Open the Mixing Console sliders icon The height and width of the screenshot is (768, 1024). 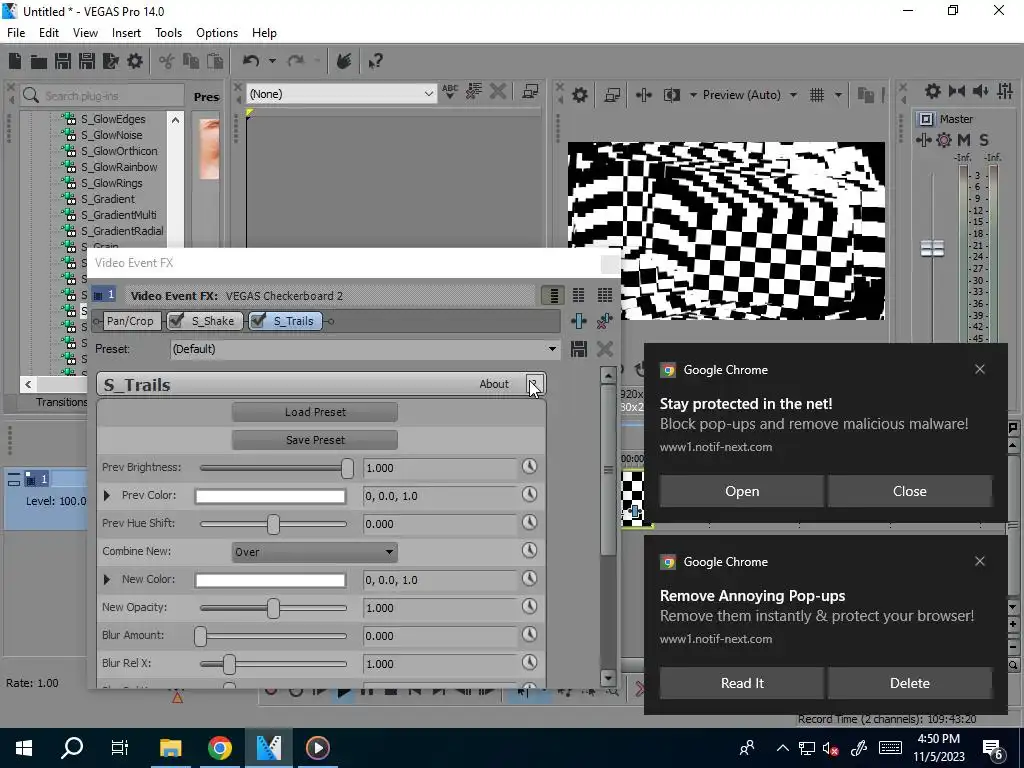tap(1005, 91)
